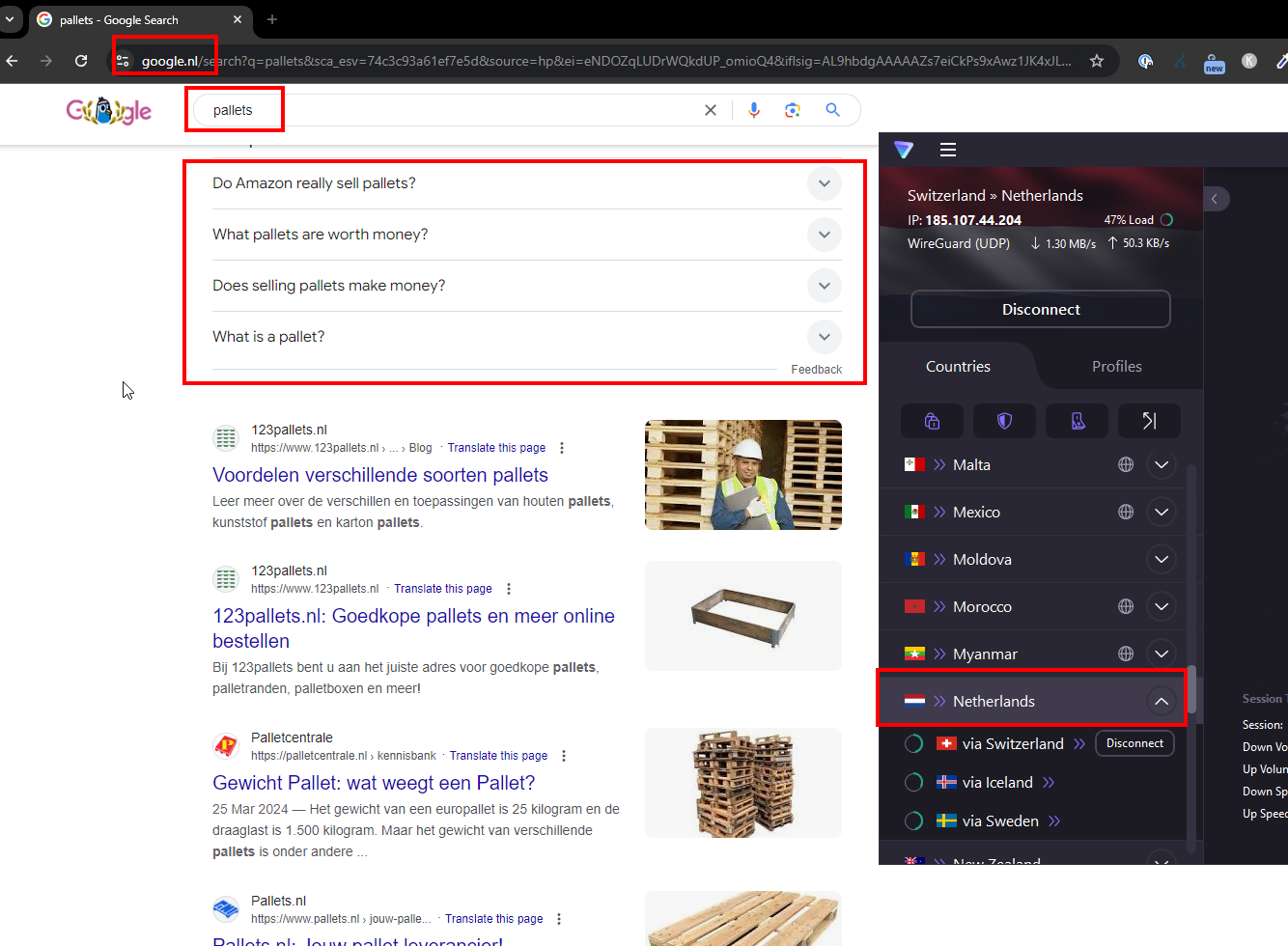Open the Proton VPN hamburger menu
Screen dimensions: 1288x946
point(947,150)
